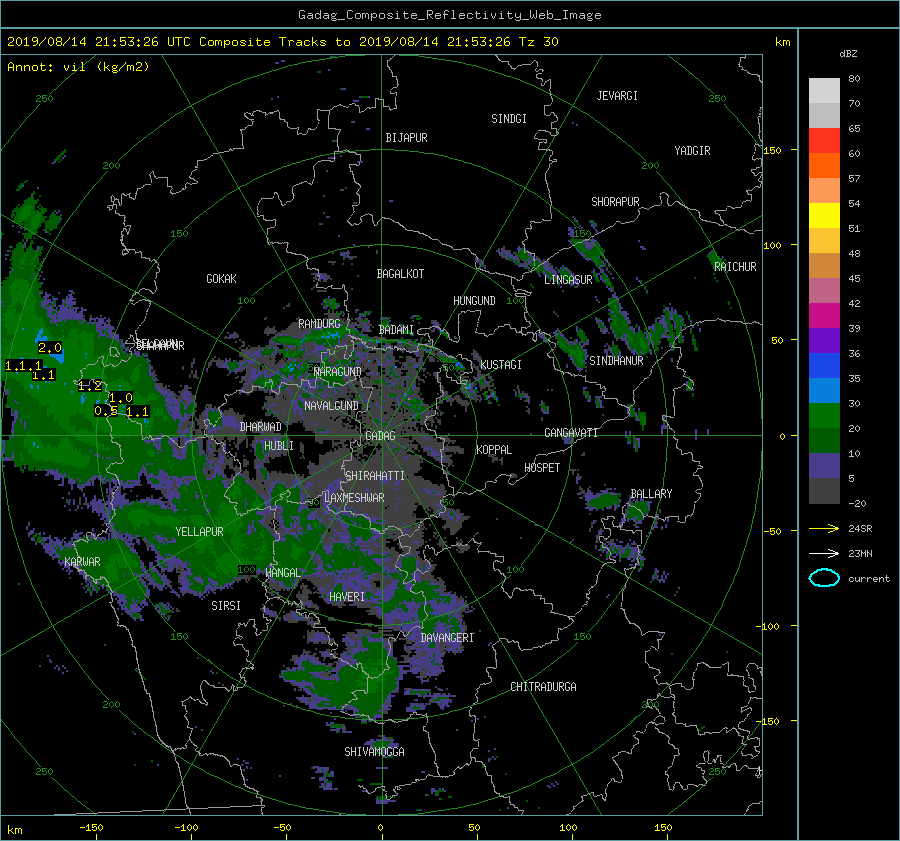This screenshot has height=841, width=900.
Task: Click the RAMDURG label
Action: tap(319, 324)
